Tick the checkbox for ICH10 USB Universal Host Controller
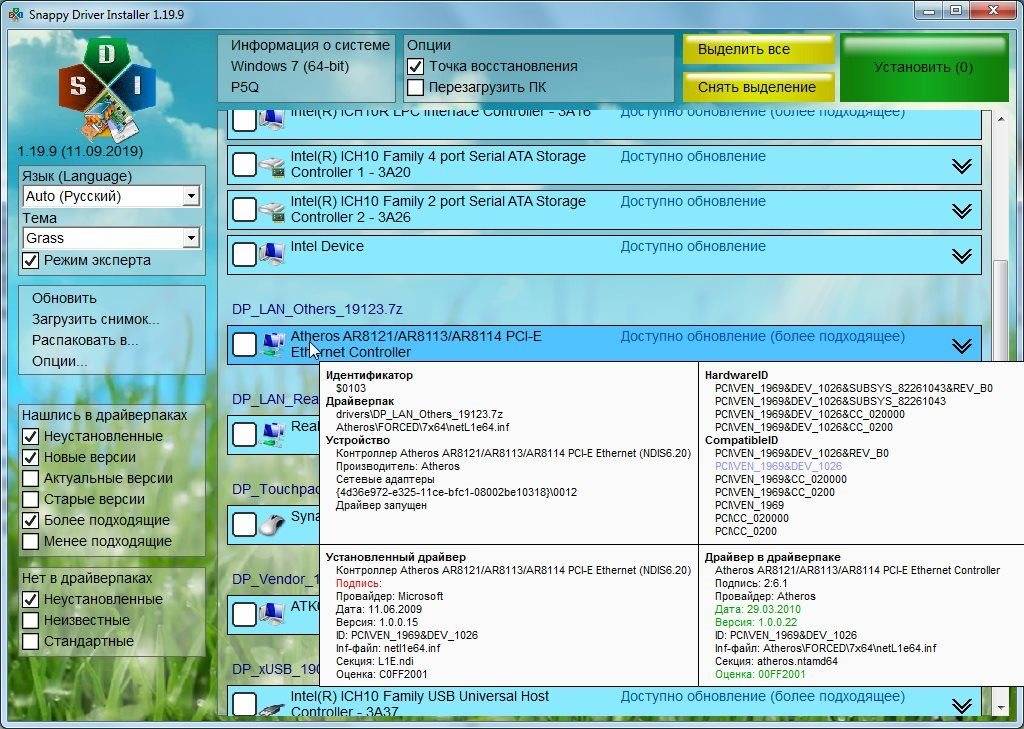The image size is (1024, 729). (x=244, y=704)
